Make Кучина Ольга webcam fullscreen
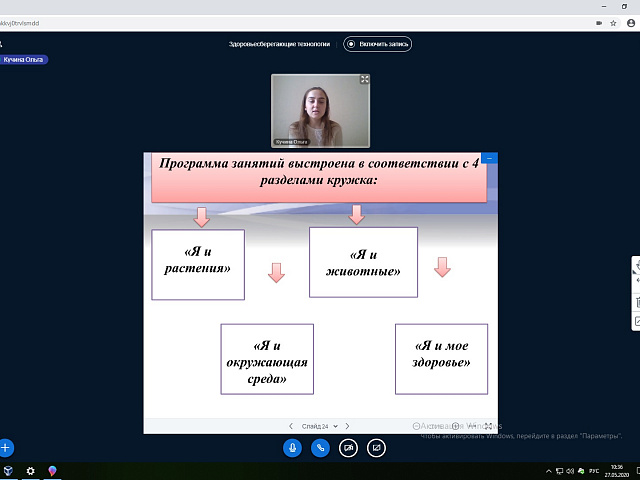The image size is (640, 480). (x=364, y=80)
